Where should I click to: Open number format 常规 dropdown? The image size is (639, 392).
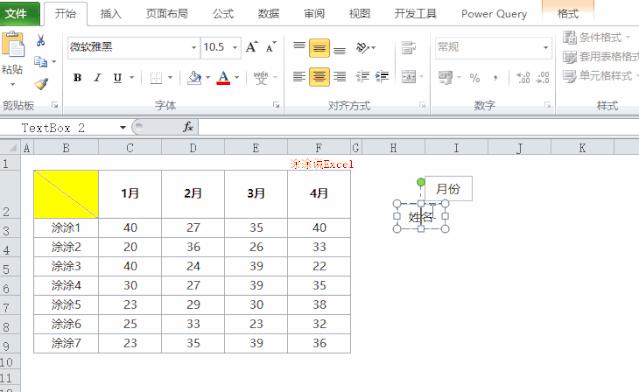tap(545, 48)
